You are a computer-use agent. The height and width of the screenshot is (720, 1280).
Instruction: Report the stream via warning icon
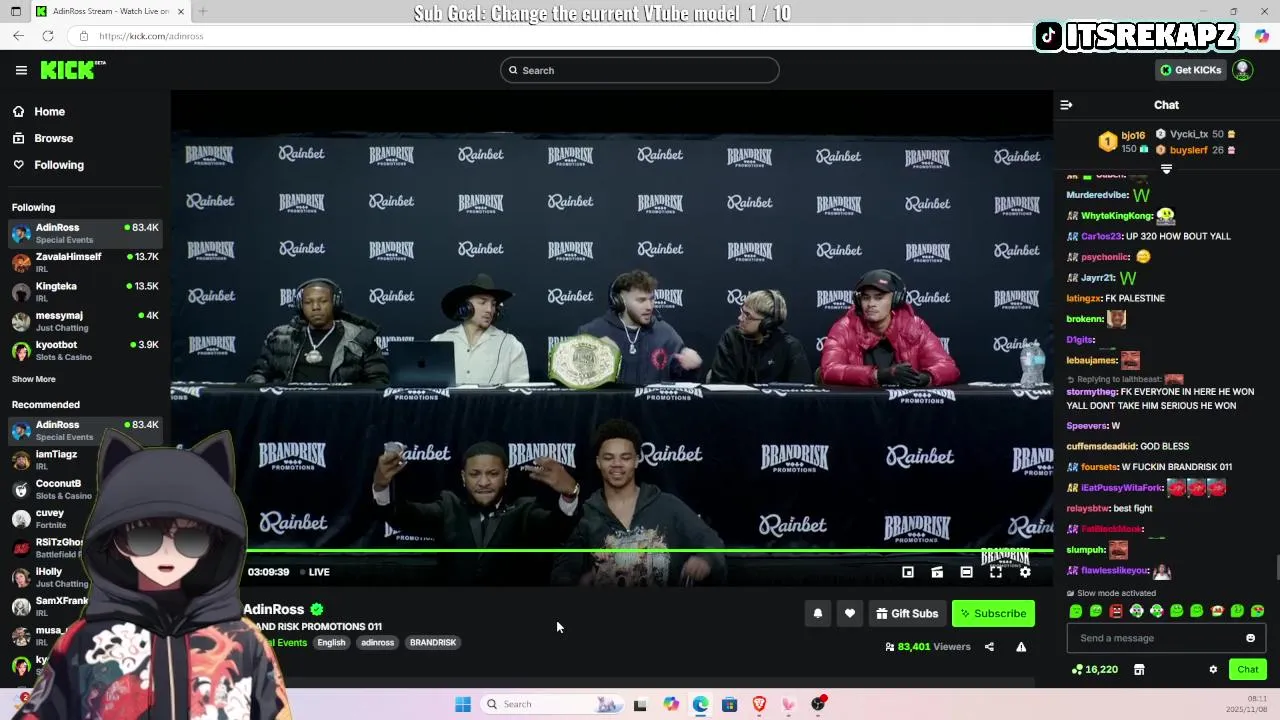click(x=1021, y=647)
